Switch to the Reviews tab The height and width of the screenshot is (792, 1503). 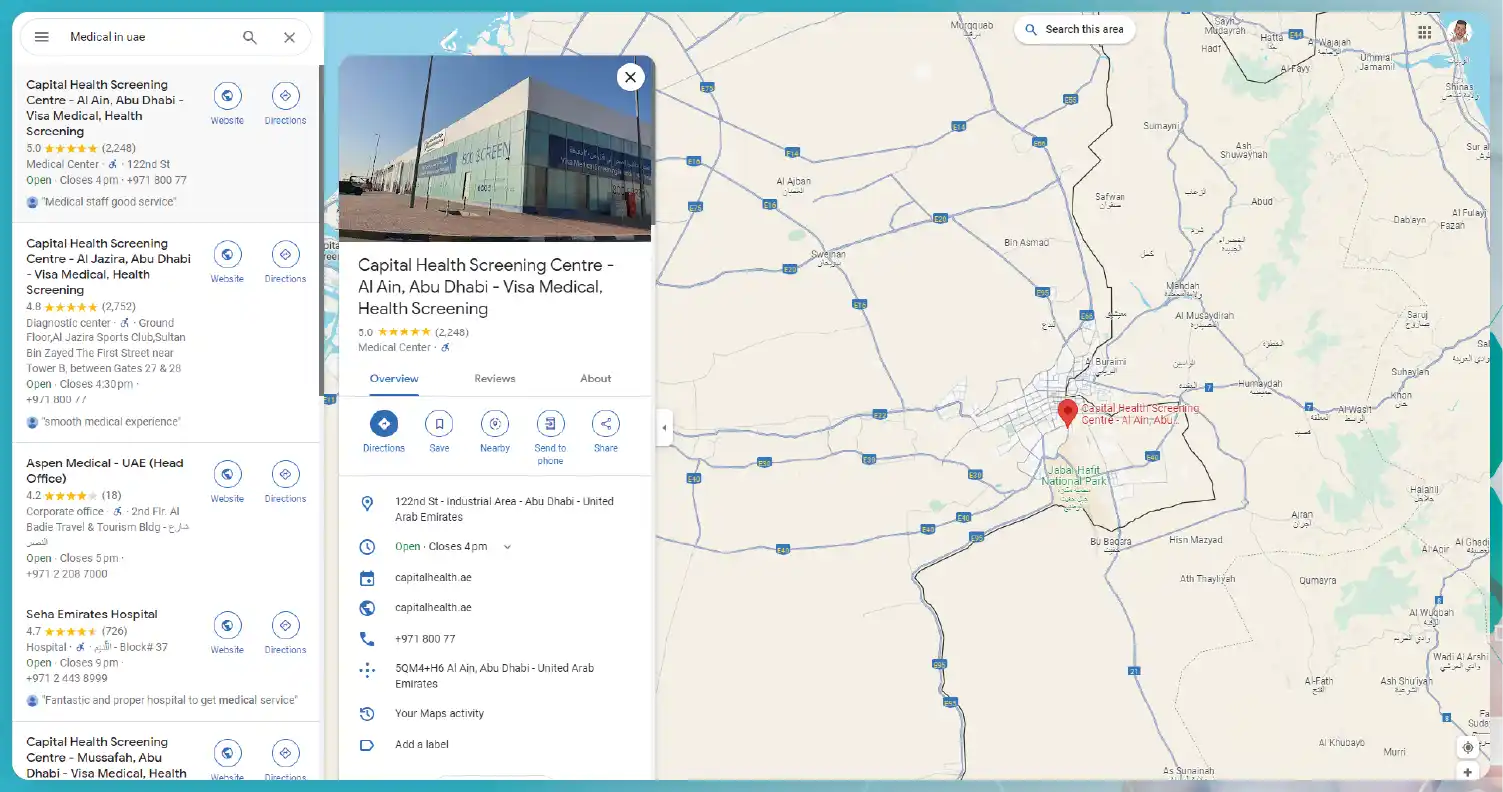point(495,379)
